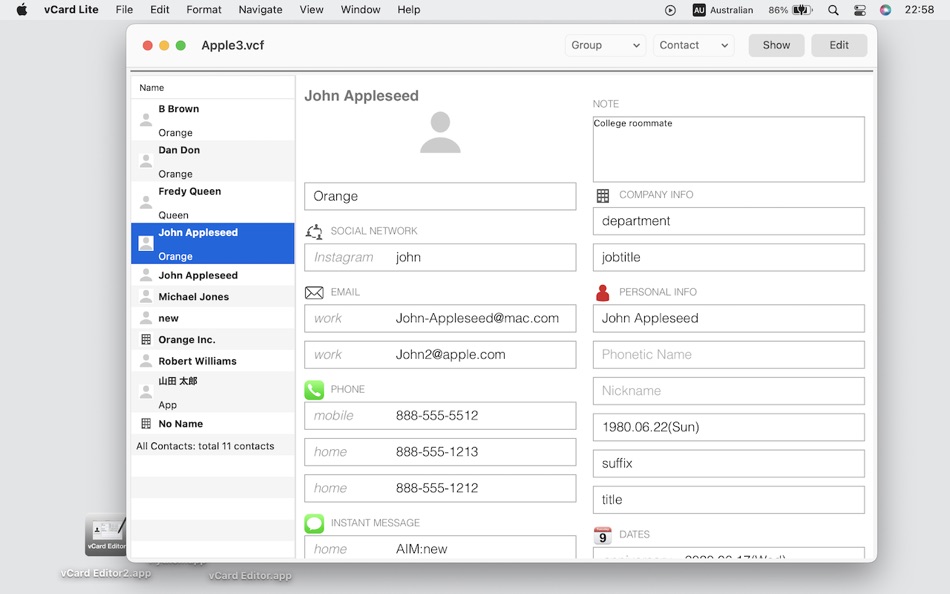This screenshot has width=950, height=594.
Task: Click the red Personal Info person icon
Action: (603, 293)
